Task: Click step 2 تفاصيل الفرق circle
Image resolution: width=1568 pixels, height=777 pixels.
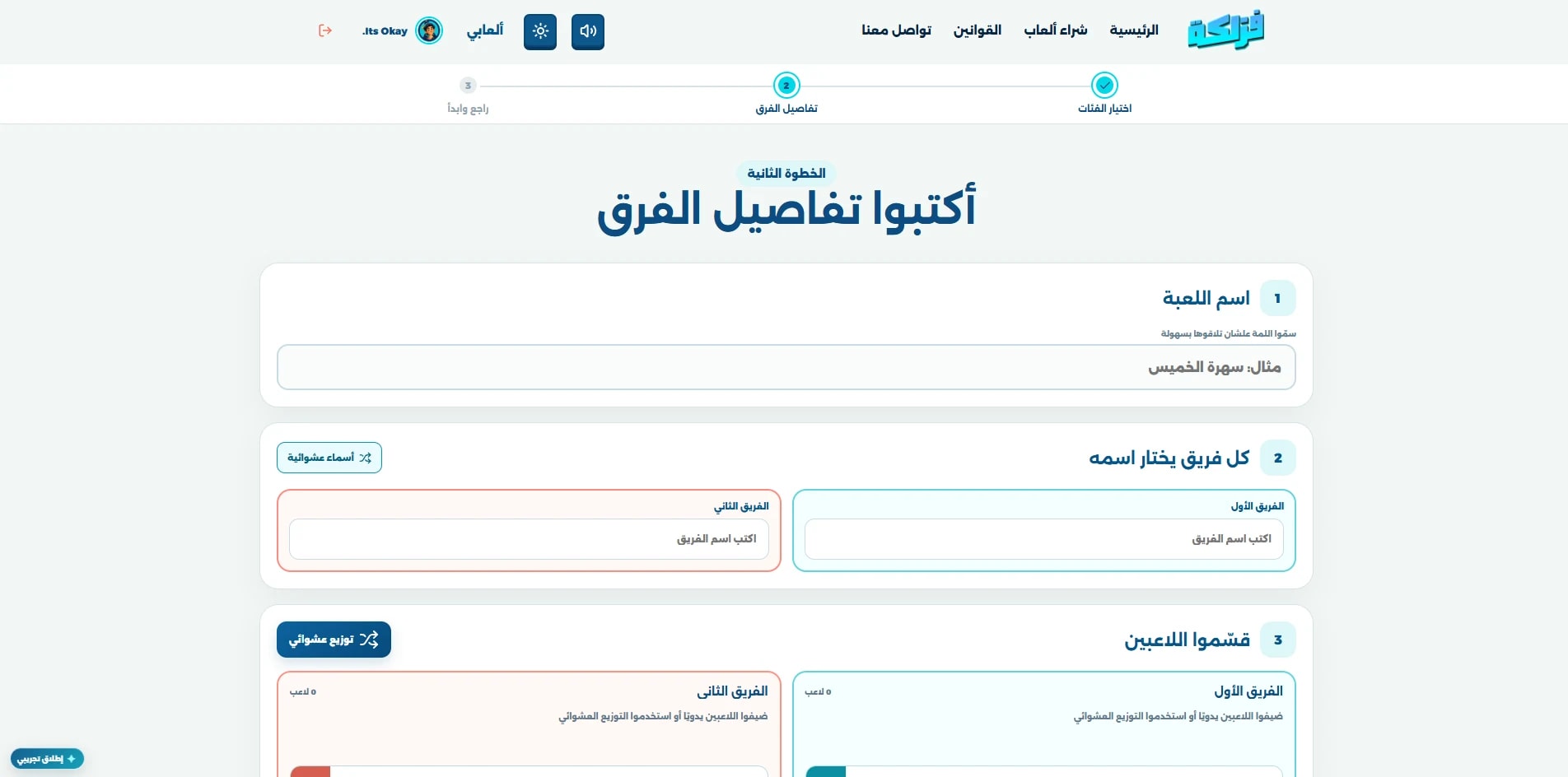Action: (786, 85)
